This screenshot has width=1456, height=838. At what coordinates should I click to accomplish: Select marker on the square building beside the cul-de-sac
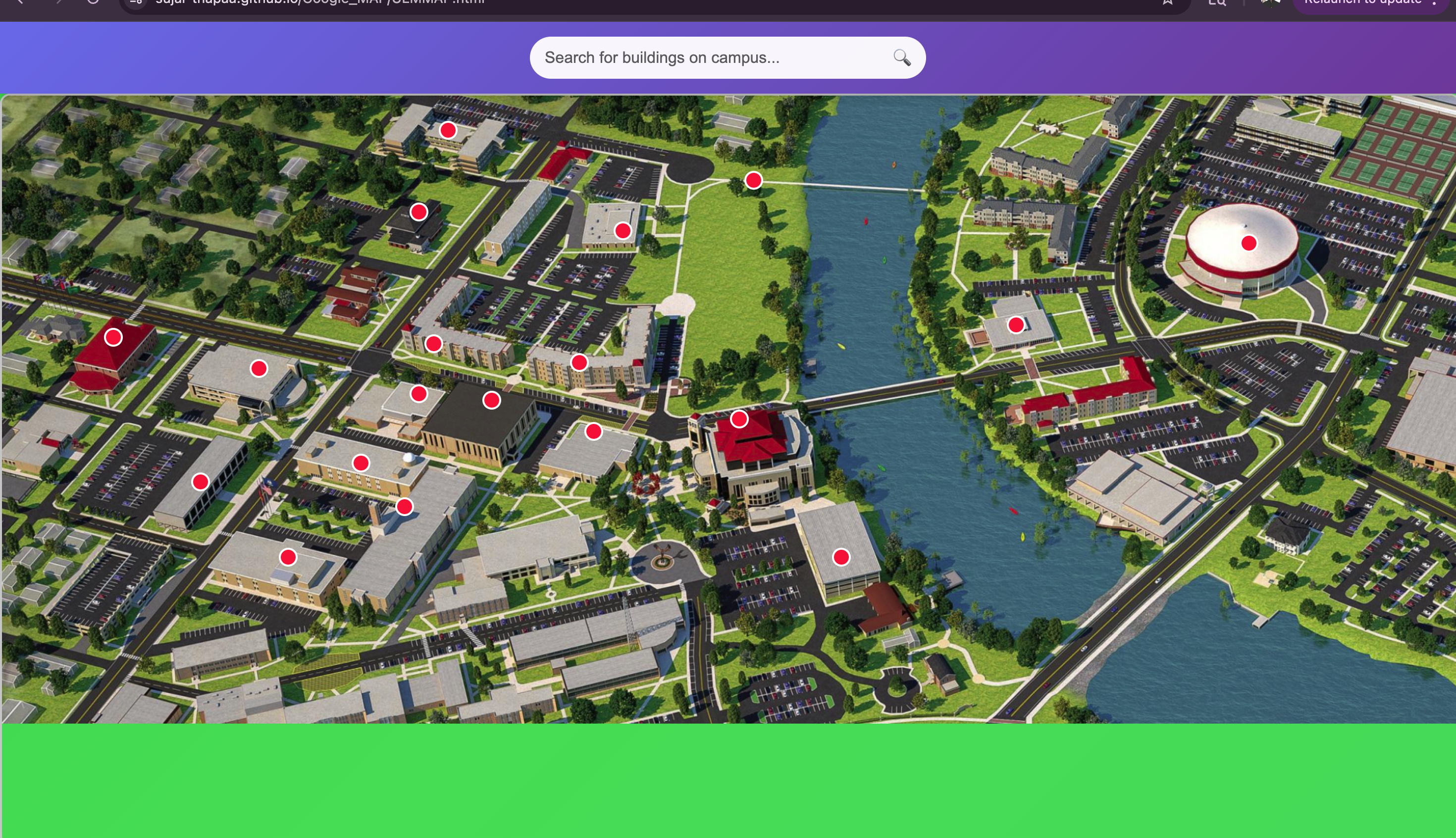622,231
